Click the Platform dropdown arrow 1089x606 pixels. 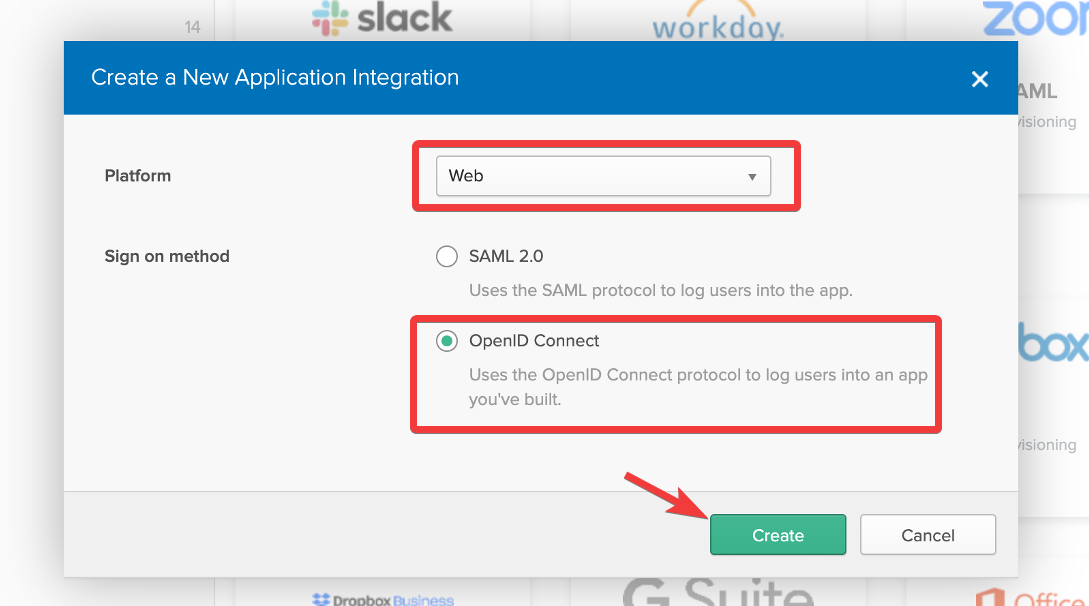point(752,177)
